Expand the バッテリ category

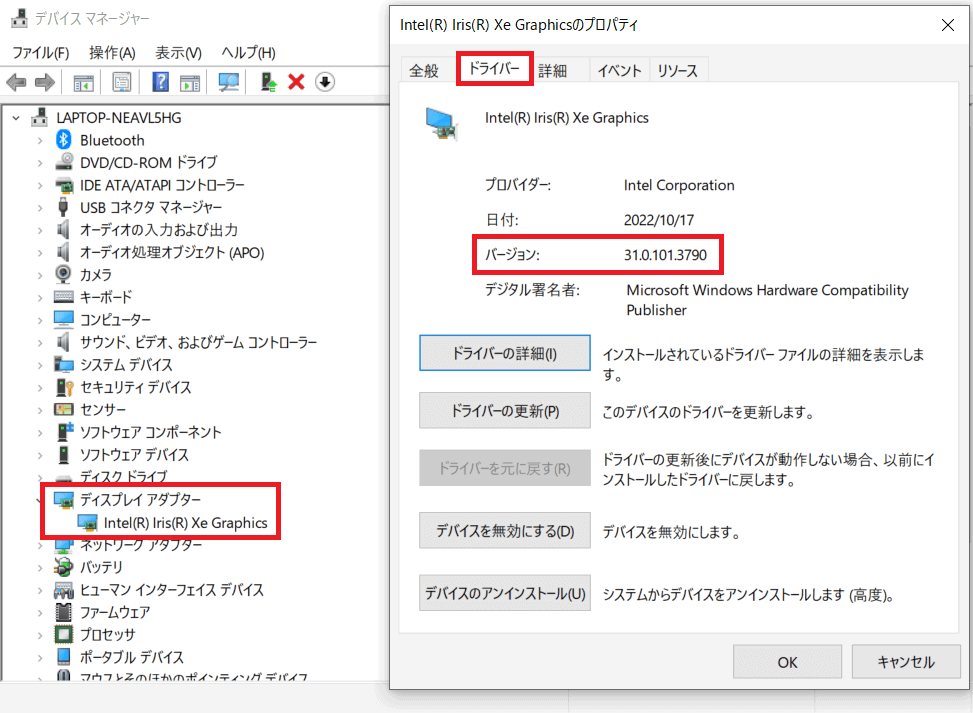[40, 567]
